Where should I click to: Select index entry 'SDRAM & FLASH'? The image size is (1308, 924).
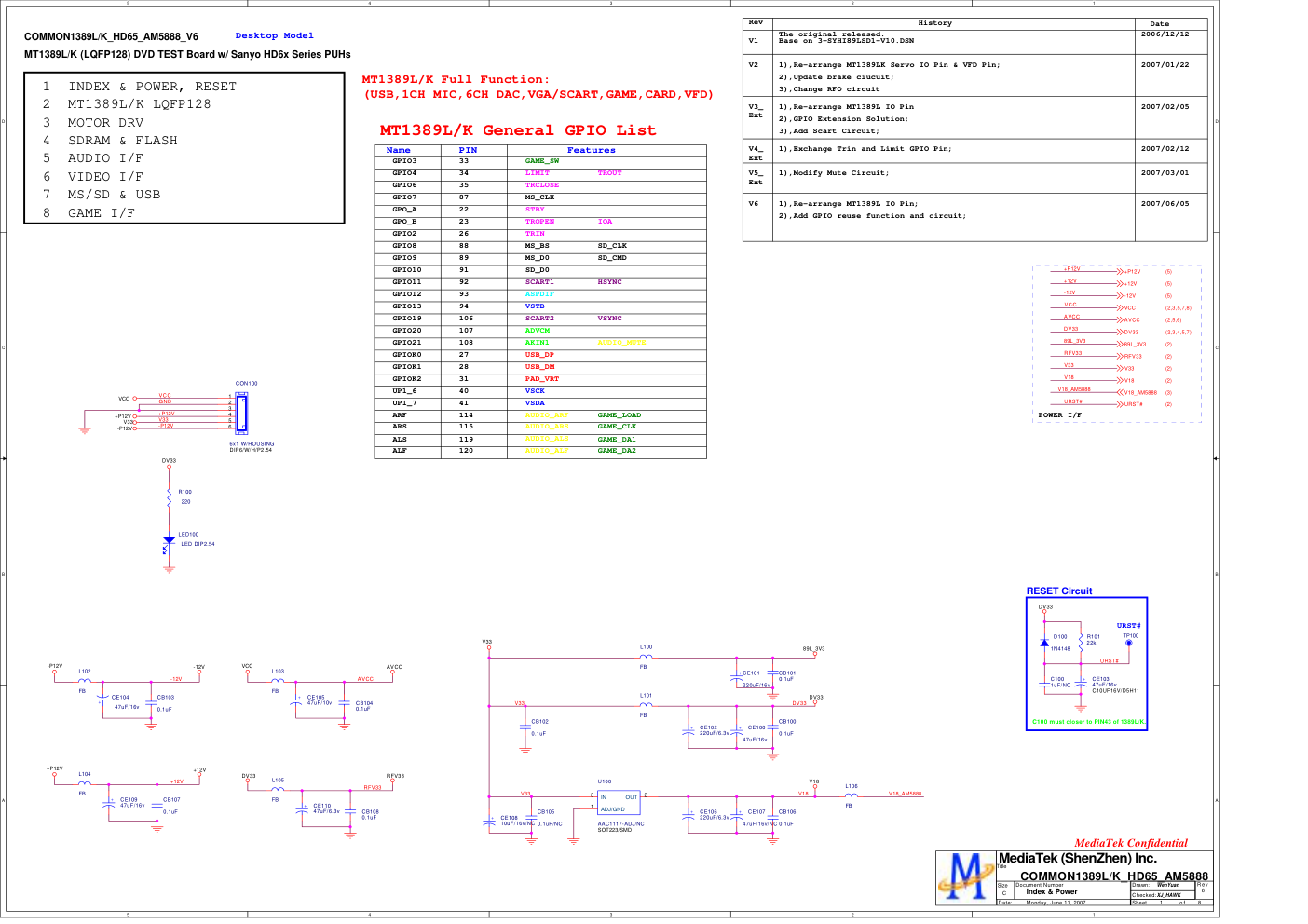[x=122, y=141]
